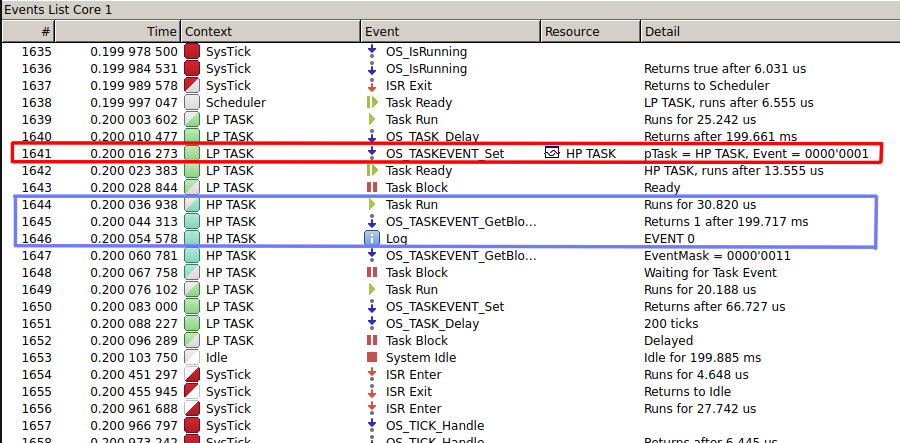The image size is (900, 443).
Task: Click the System Idle icon in row 1653
Action: (372, 357)
